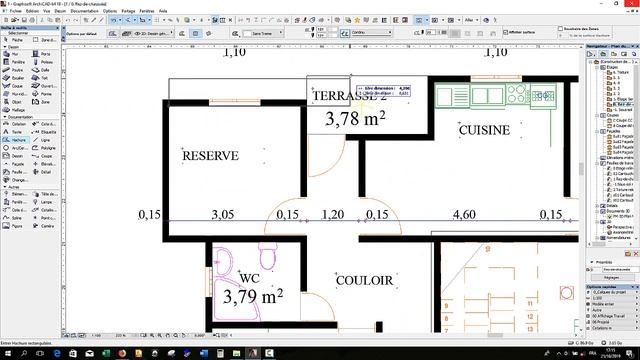Toggle the Soustraire des Zones checkbox
Viewport: 640px width, 360px height.
click(x=560, y=29)
